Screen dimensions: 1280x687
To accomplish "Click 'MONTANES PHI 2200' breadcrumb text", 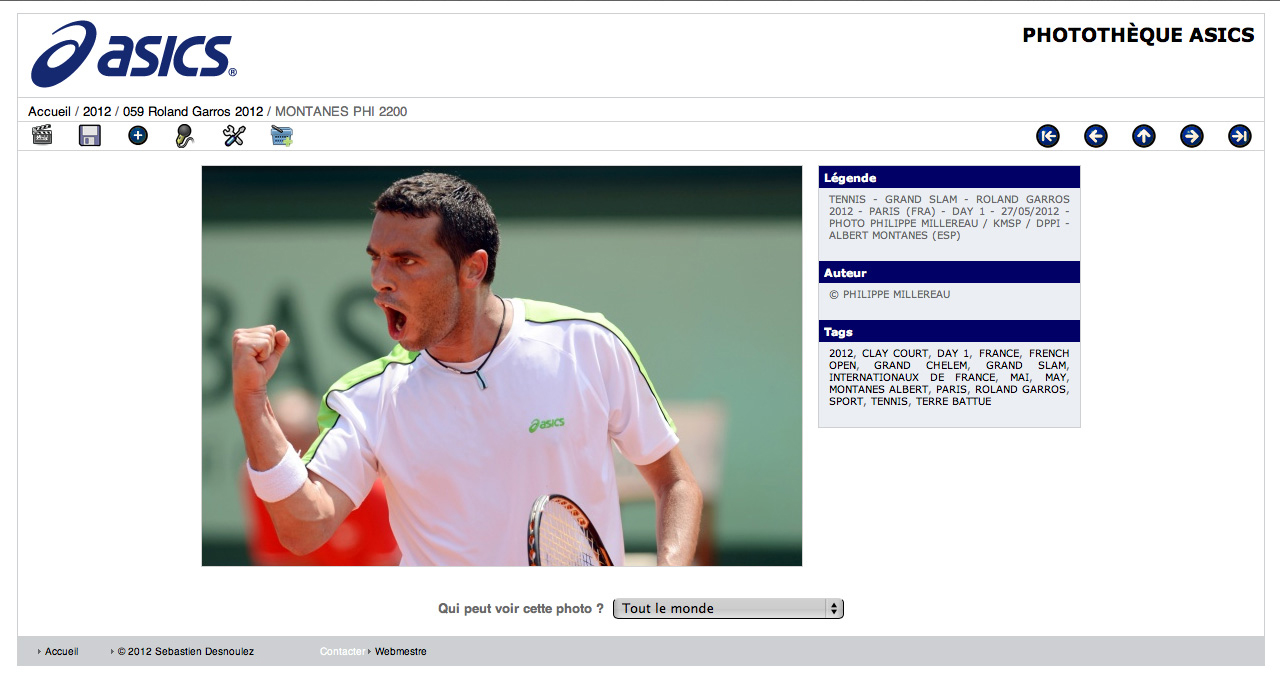I will (x=341, y=112).
